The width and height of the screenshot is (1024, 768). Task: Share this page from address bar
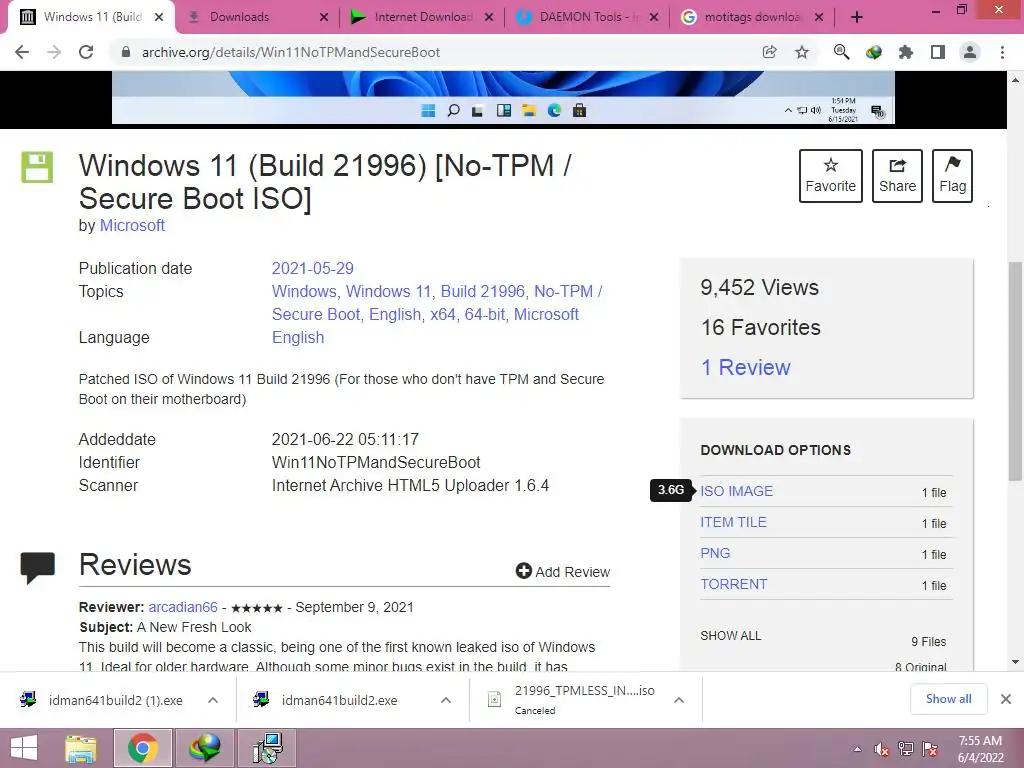click(x=770, y=52)
